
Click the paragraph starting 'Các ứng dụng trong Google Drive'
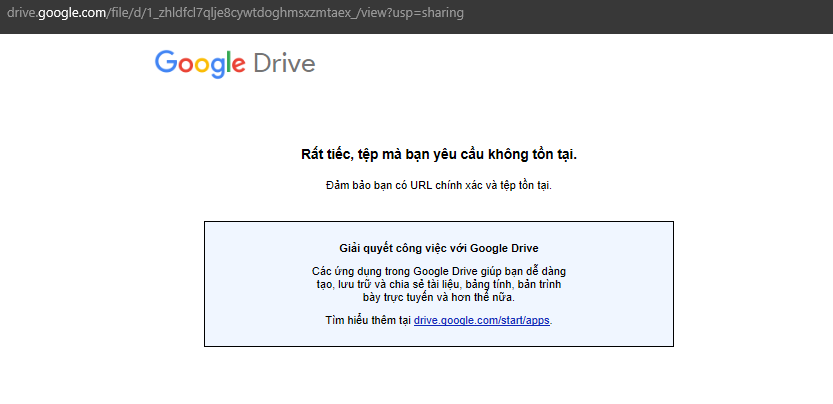[439, 284]
